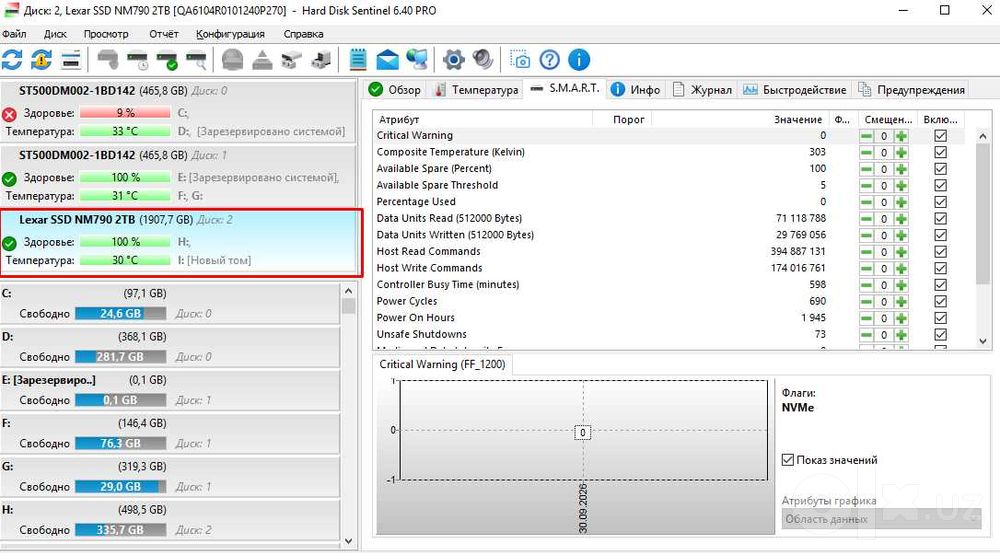
Task: Click the plus offset button for Unsafe Shutdowns
Action: click(x=901, y=335)
